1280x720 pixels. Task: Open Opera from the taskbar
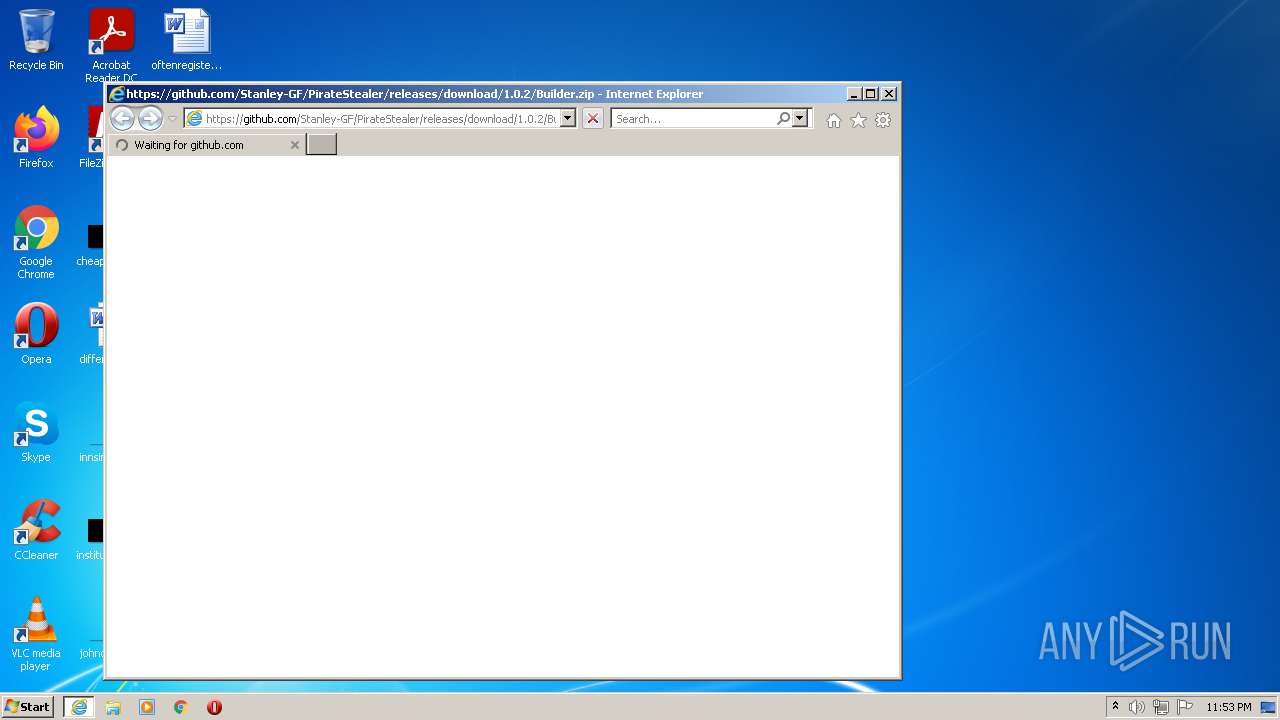coord(214,707)
